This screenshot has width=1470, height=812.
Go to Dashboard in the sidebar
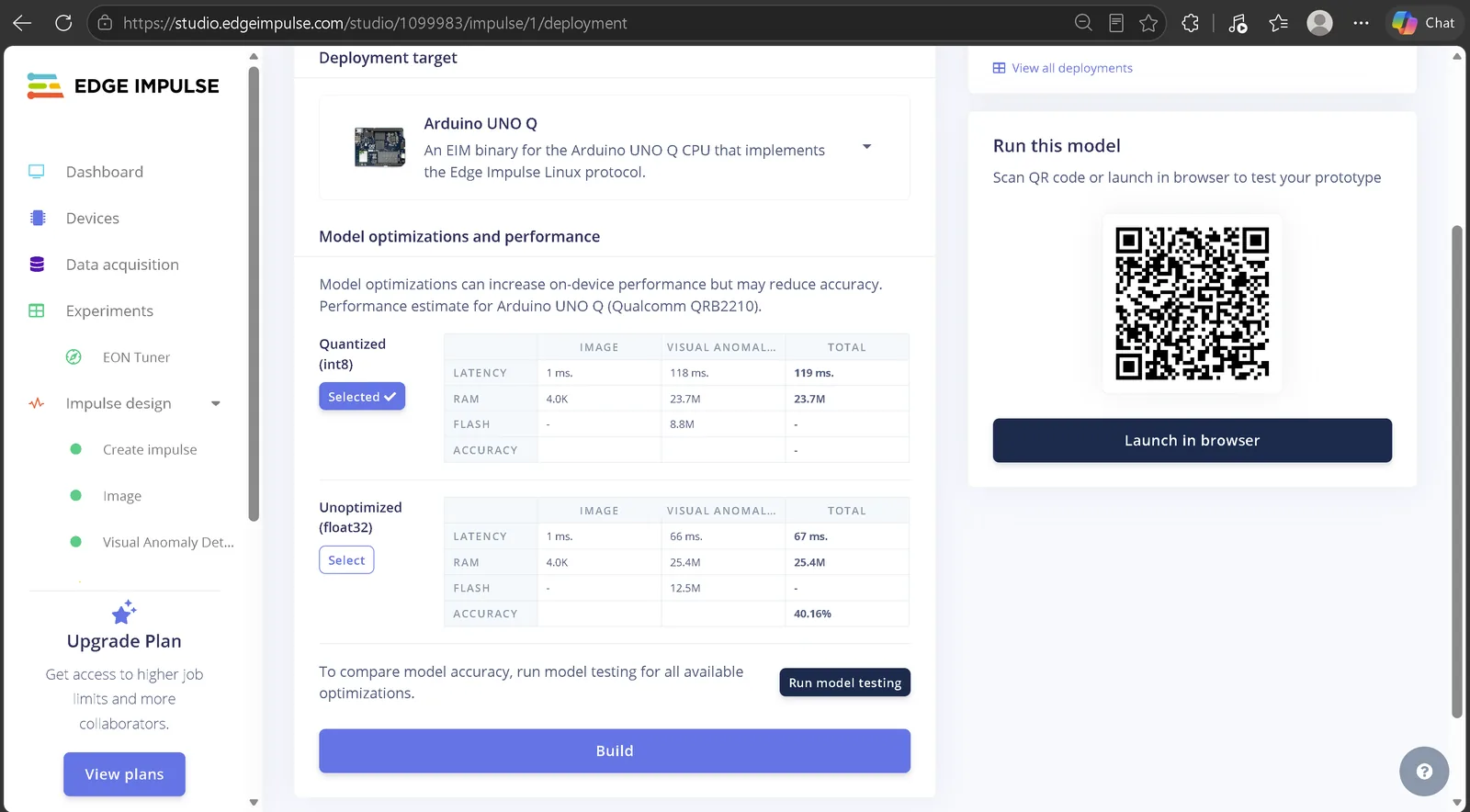coord(105,172)
